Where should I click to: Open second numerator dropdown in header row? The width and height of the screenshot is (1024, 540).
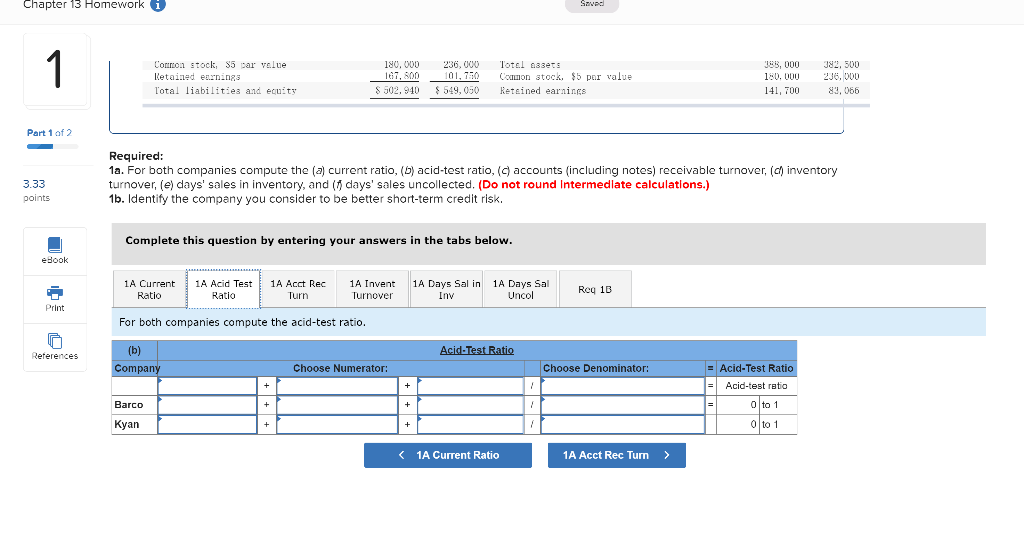pos(337,386)
